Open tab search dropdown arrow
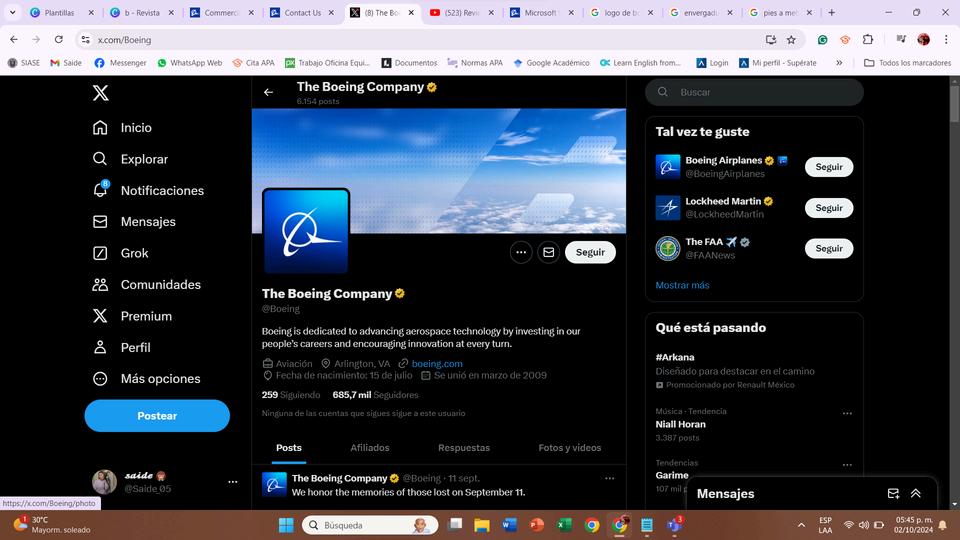Image resolution: width=960 pixels, height=540 pixels. point(12,12)
